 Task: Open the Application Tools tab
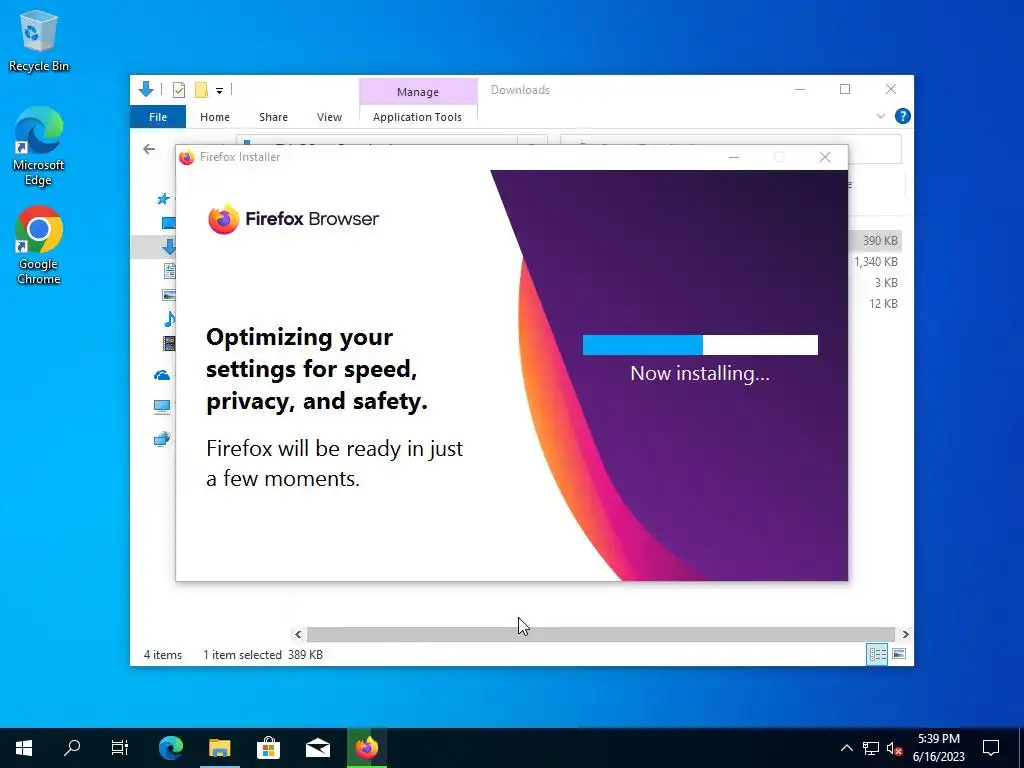(x=417, y=117)
